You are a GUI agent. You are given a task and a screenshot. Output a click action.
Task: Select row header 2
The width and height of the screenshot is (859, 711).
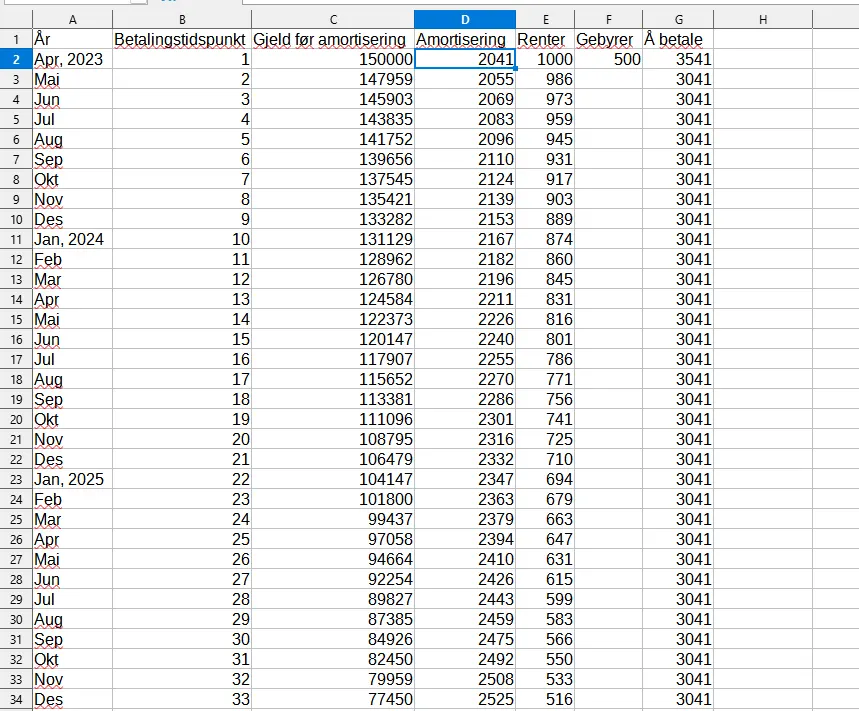point(16,59)
